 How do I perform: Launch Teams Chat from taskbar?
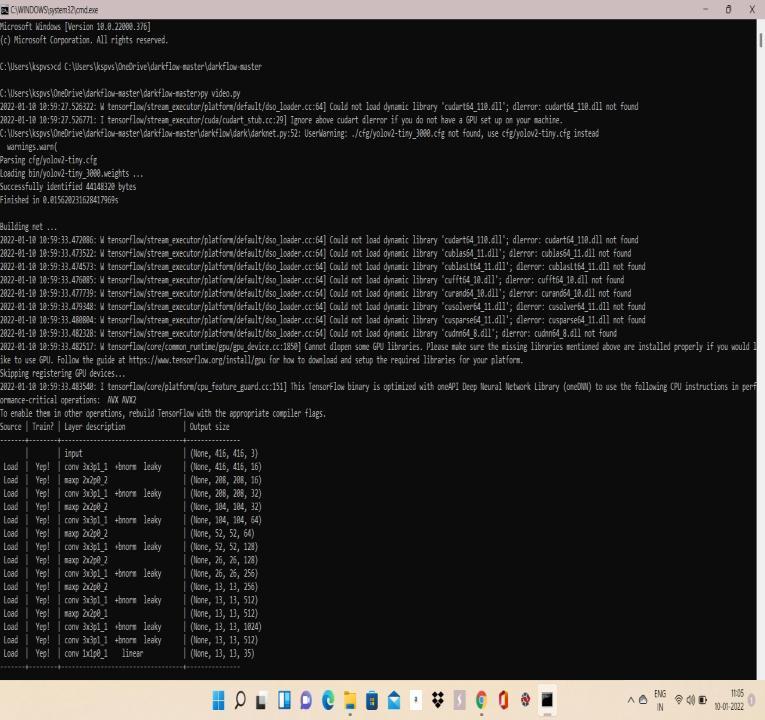point(306,700)
